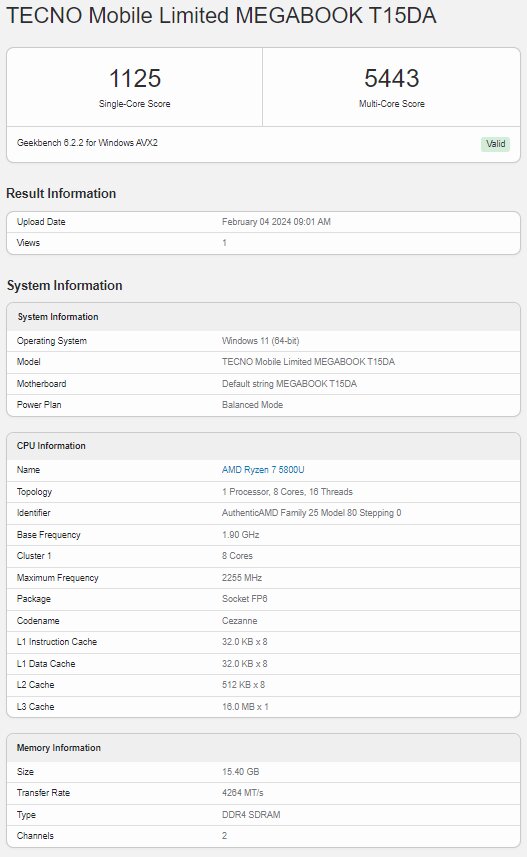Image resolution: width=527 pixels, height=857 pixels.
Task: Select the Topology row value
Action: coord(287,491)
